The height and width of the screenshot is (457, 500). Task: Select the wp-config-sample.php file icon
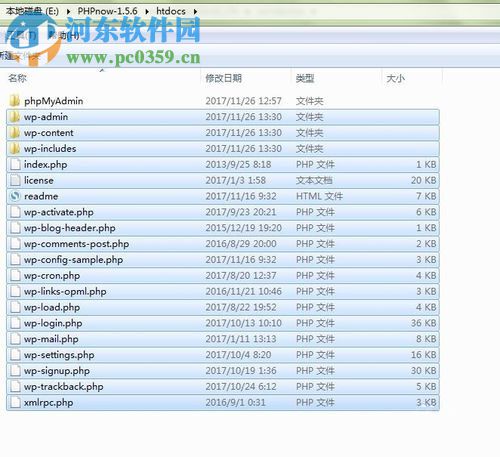(x=15, y=260)
